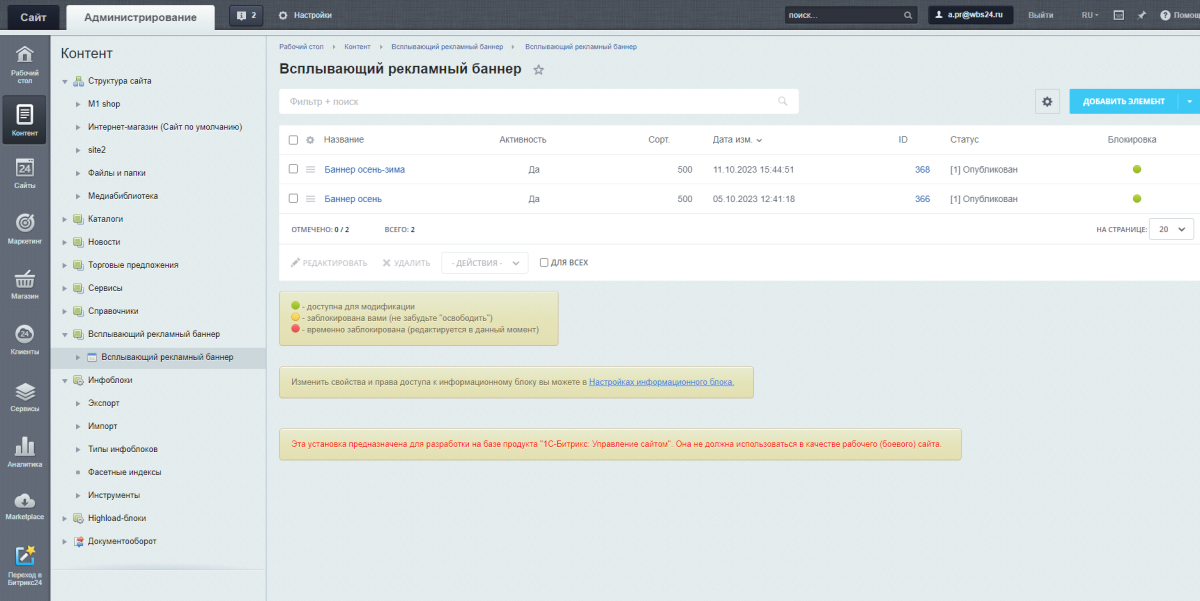Screen dimensions: 1200x601
Task: Click green lock status dot for Баннер осень-зима
Action: click(1137, 169)
